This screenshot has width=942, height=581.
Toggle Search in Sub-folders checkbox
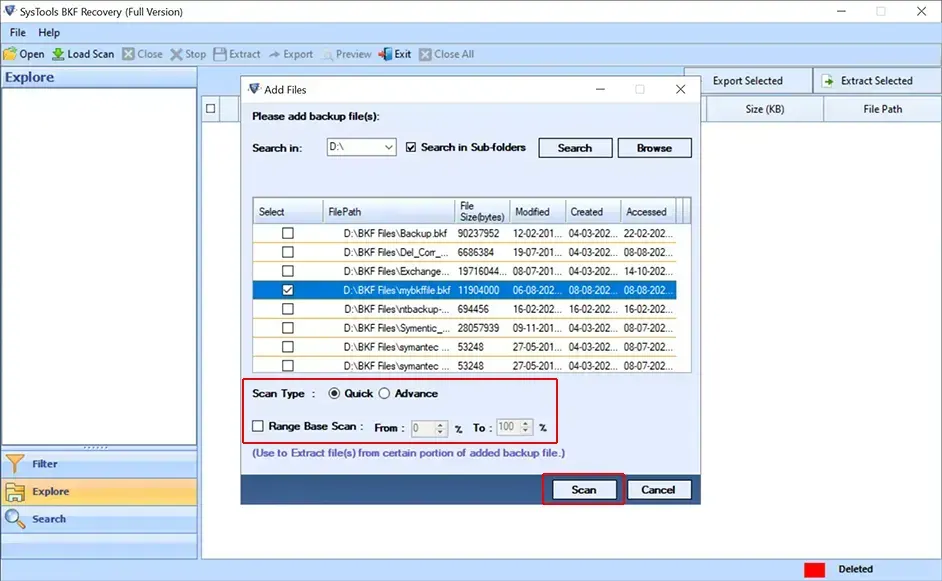pos(411,147)
